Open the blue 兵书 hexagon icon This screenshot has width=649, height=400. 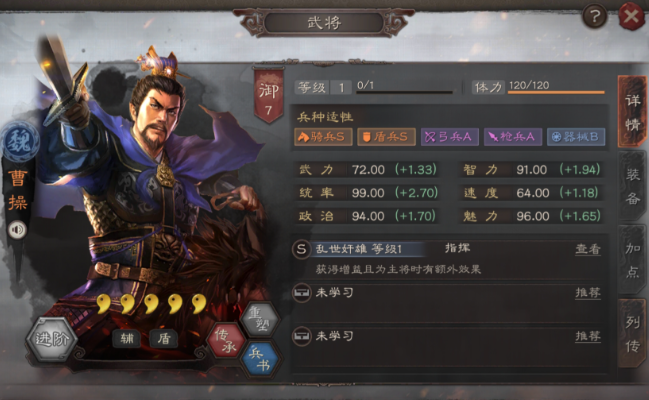point(261,359)
